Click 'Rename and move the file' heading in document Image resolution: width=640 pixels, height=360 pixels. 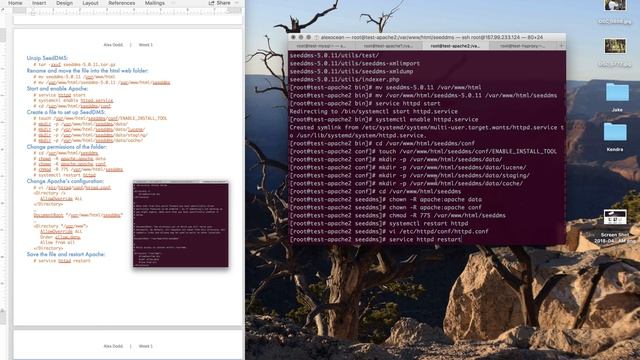tap(87, 71)
